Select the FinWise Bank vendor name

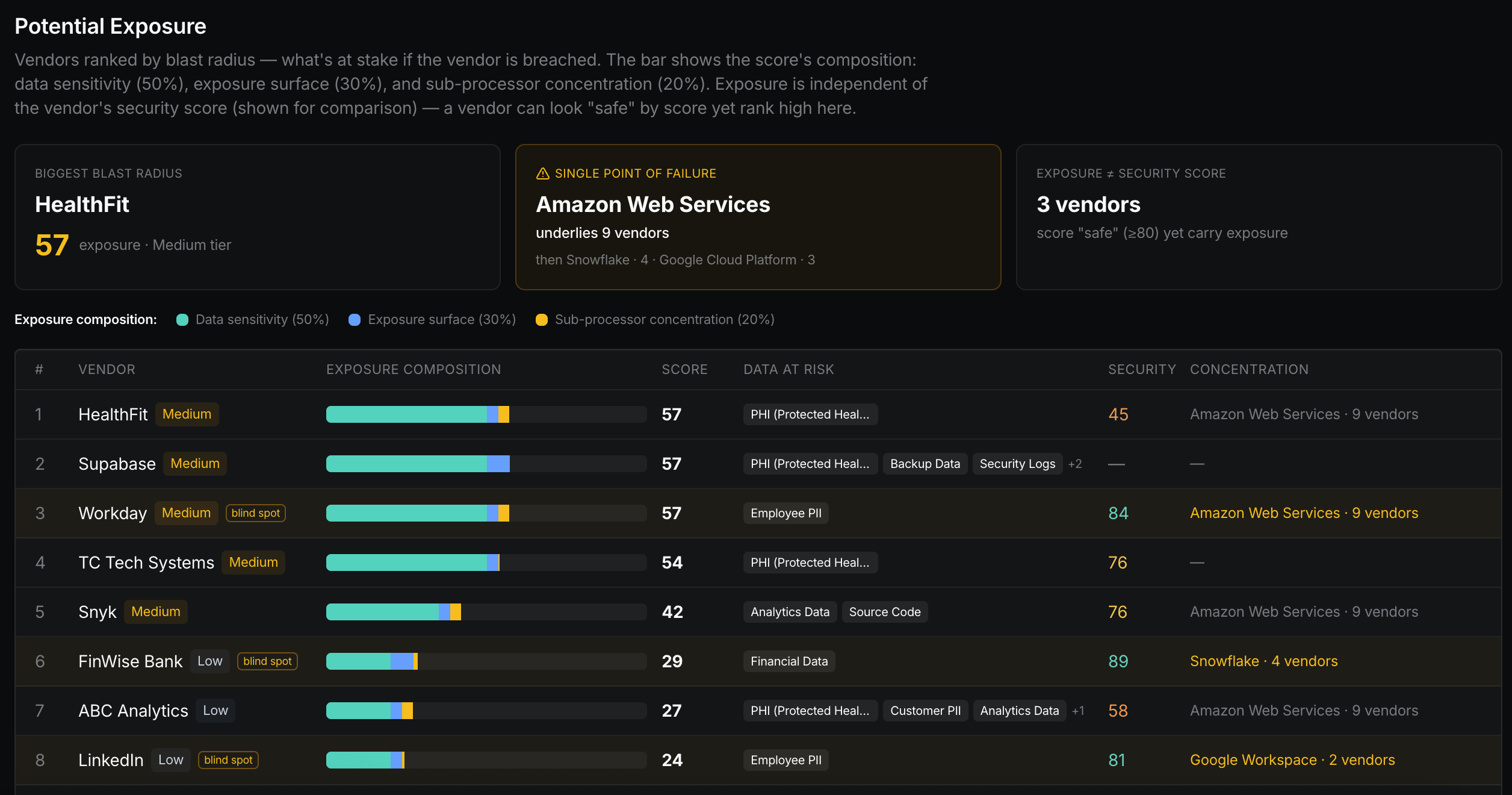click(x=130, y=661)
